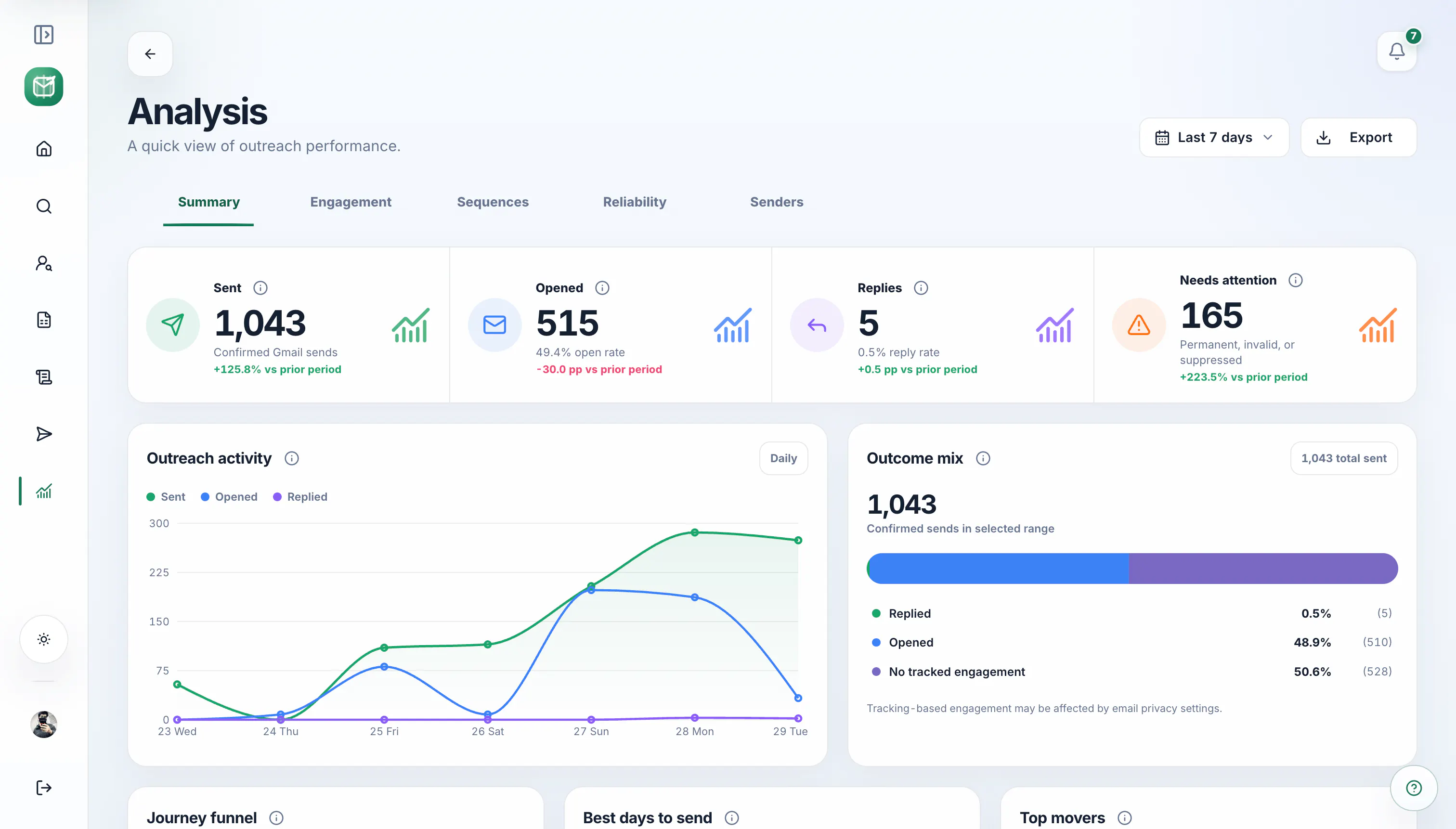Click the info icon beside Journey funnel

pyautogui.click(x=276, y=818)
